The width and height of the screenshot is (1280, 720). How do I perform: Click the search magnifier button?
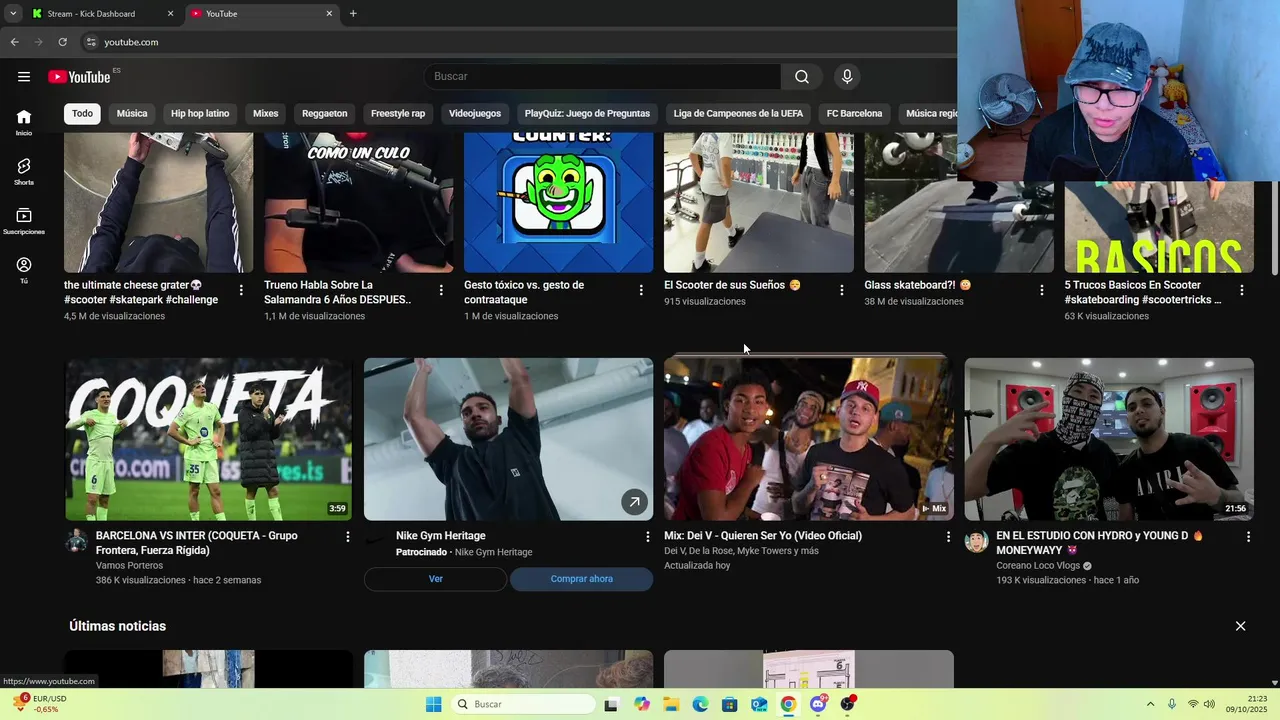802,77
